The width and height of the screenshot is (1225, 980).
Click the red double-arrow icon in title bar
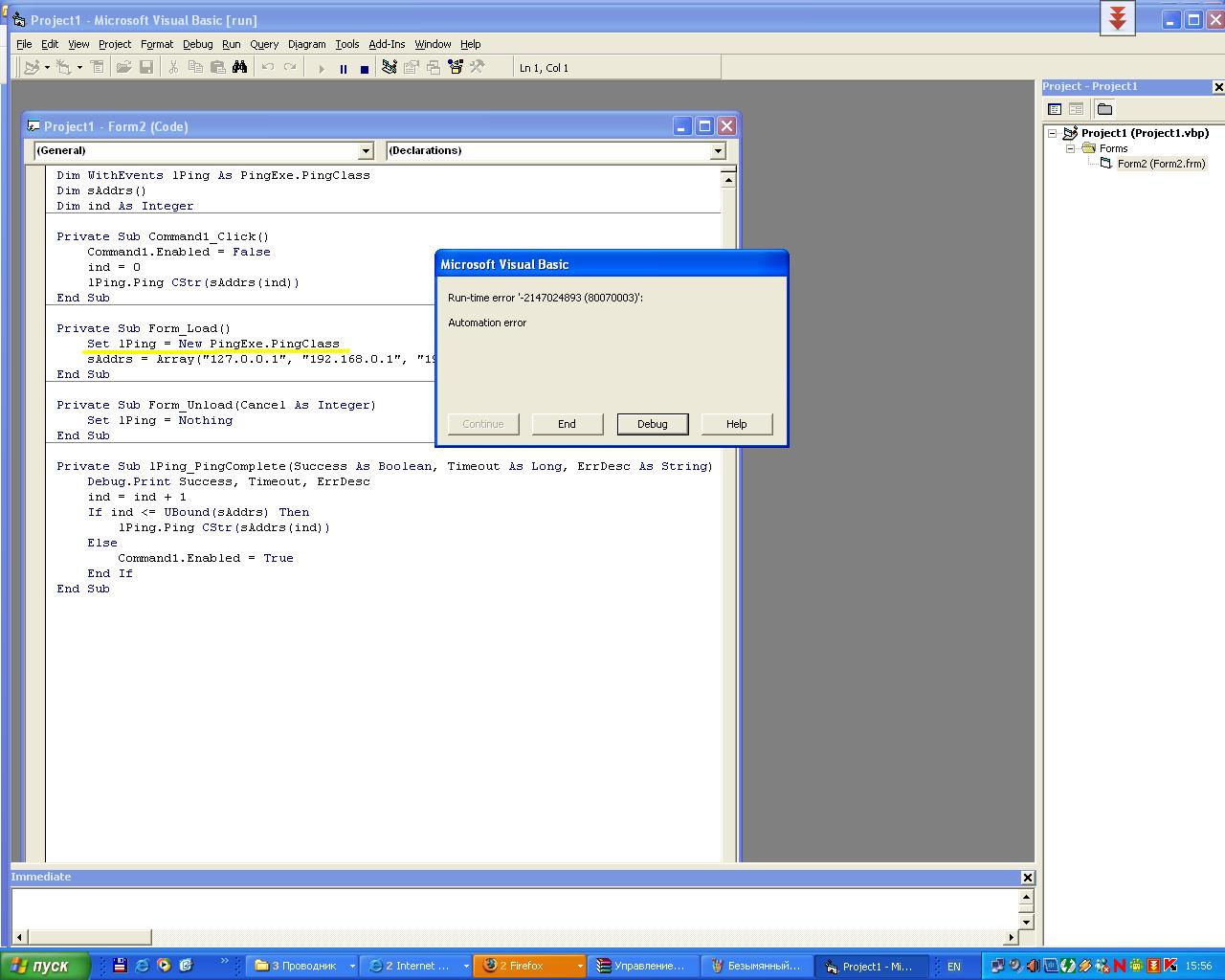pos(1118,17)
